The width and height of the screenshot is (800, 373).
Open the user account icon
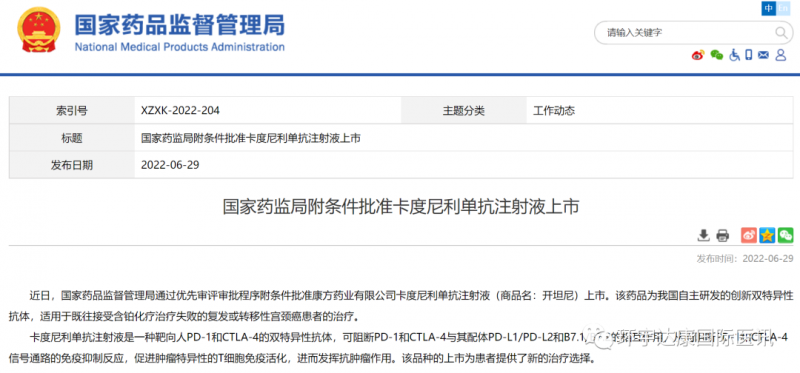781,55
